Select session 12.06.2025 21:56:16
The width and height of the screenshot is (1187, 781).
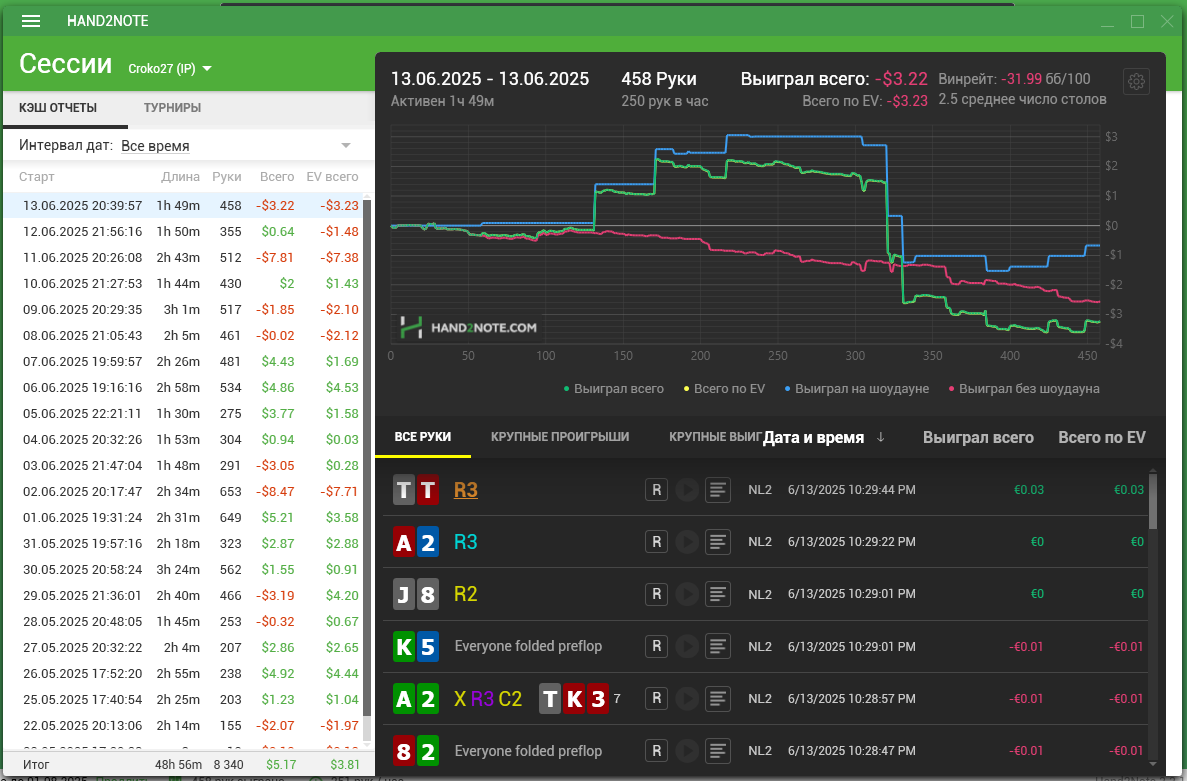(184, 232)
